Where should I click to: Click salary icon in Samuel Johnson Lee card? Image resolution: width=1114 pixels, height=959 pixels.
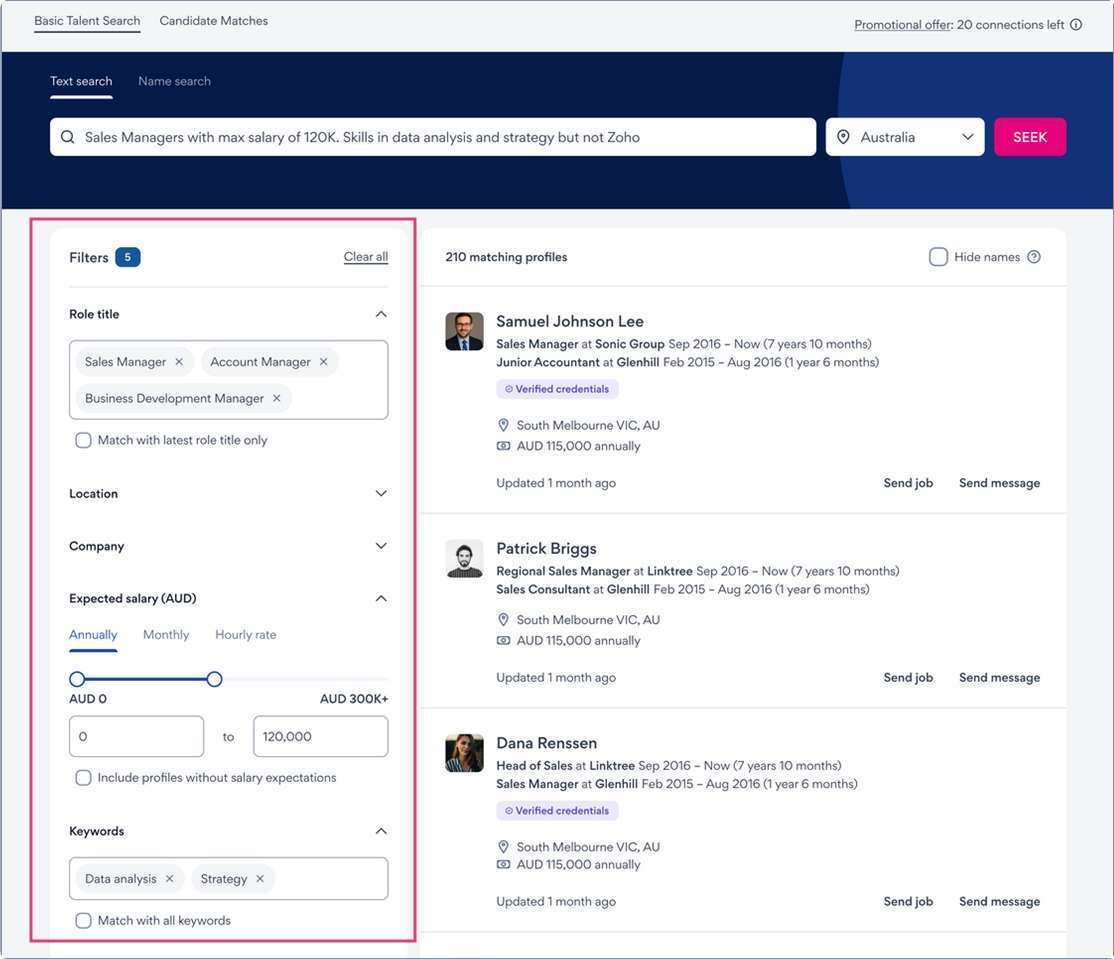(503, 446)
